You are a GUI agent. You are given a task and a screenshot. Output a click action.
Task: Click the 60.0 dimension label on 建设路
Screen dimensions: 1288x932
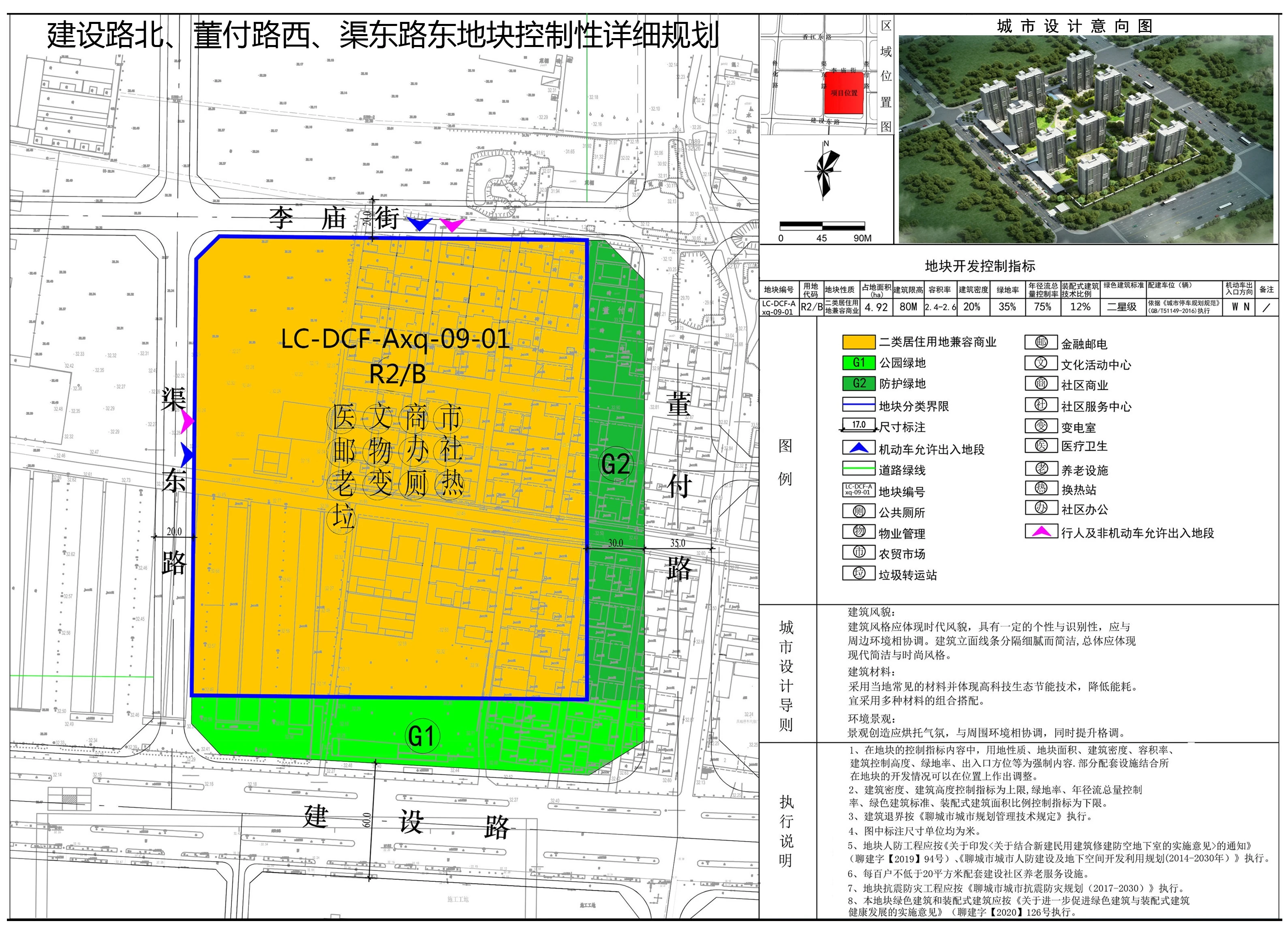367,820
